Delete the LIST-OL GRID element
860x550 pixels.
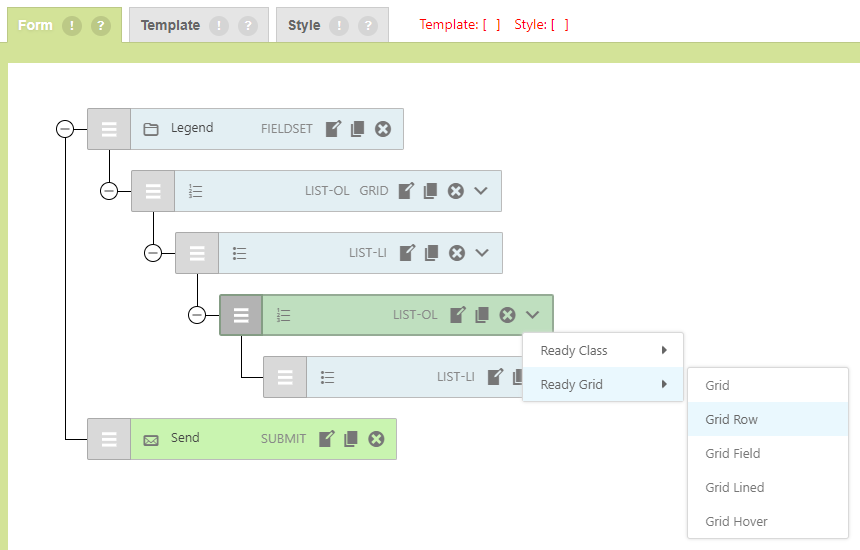(456, 191)
